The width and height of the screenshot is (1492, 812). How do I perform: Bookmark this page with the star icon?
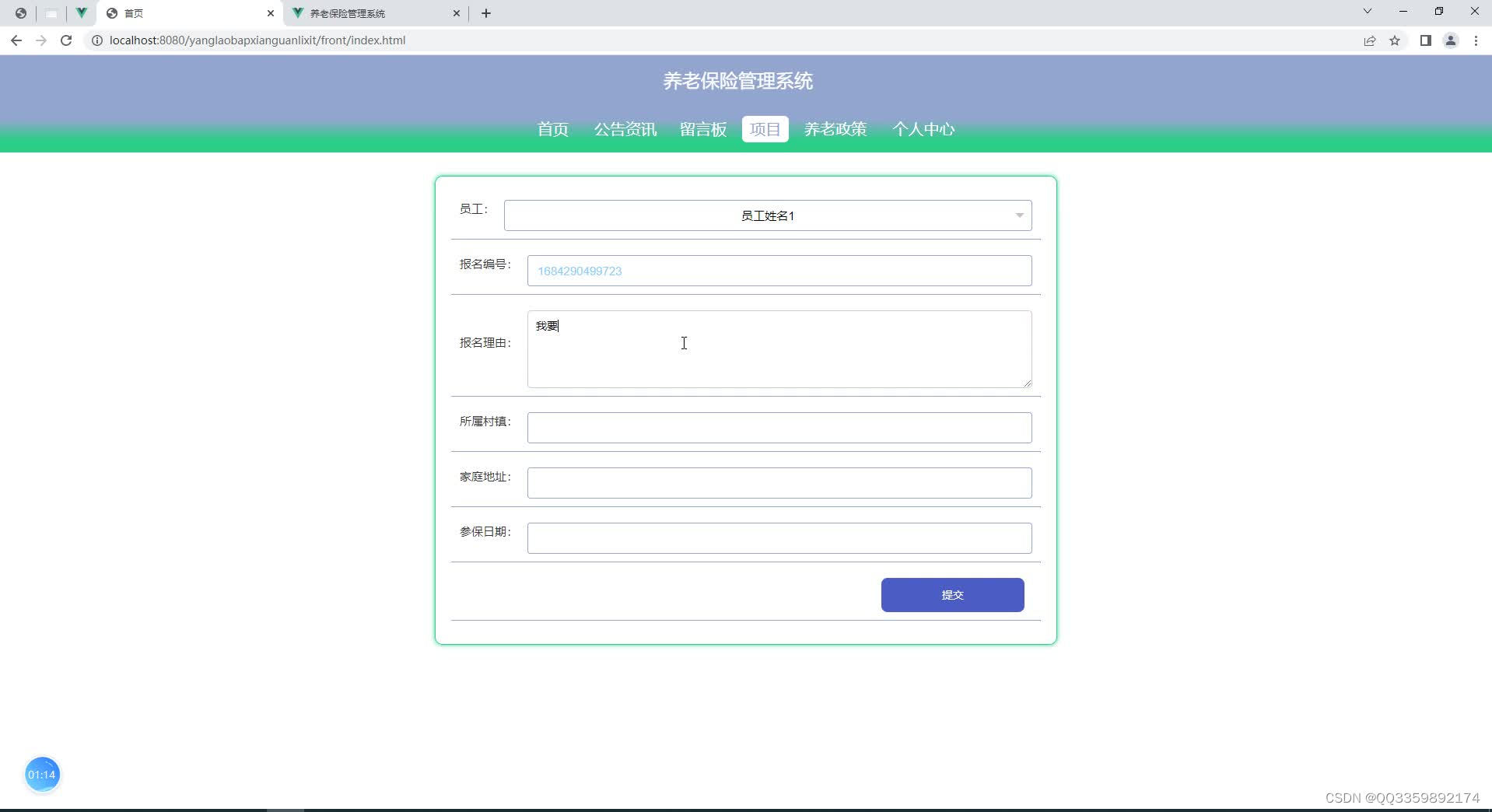coord(1395,40)
